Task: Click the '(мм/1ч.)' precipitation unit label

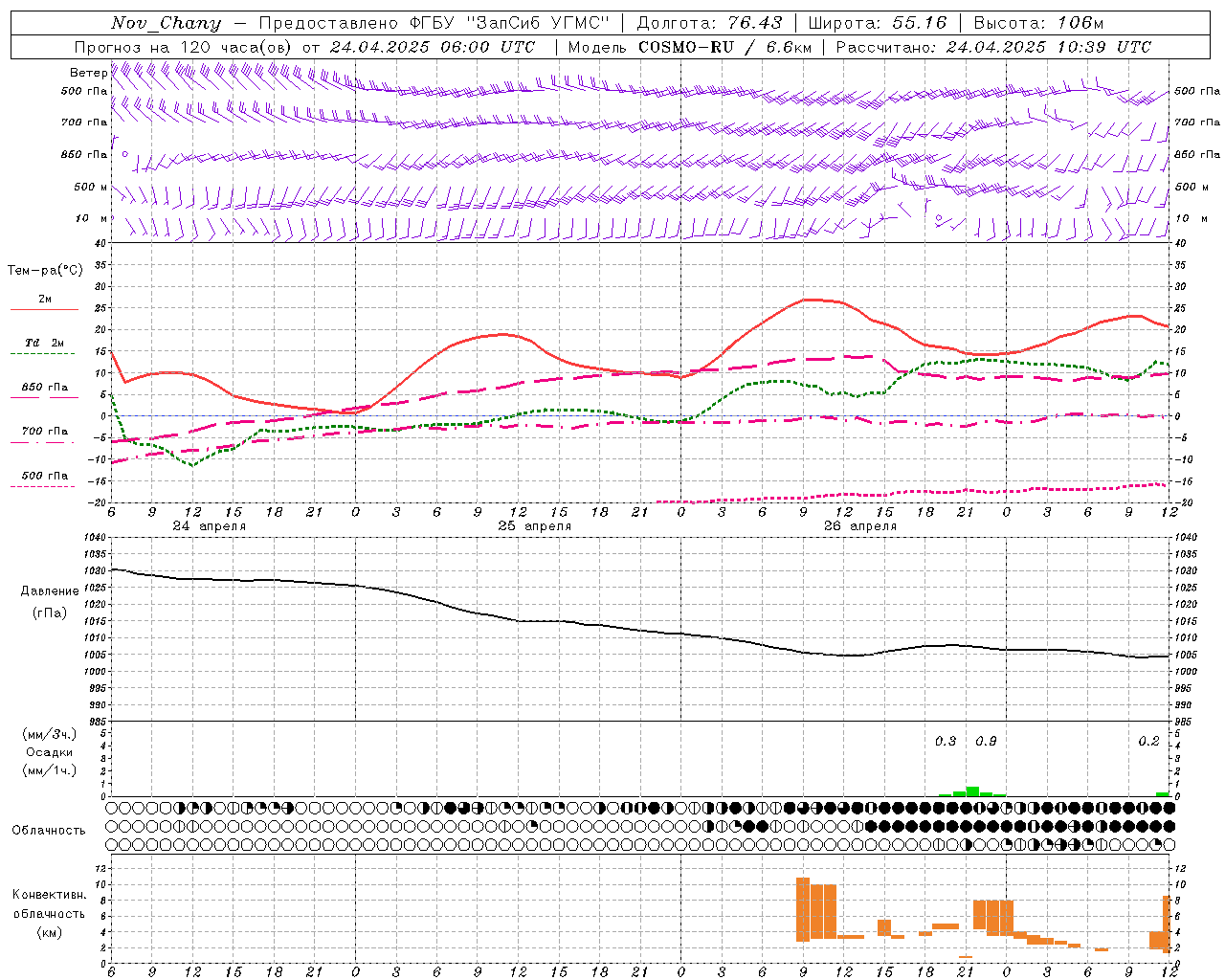Action: point(50,770)
